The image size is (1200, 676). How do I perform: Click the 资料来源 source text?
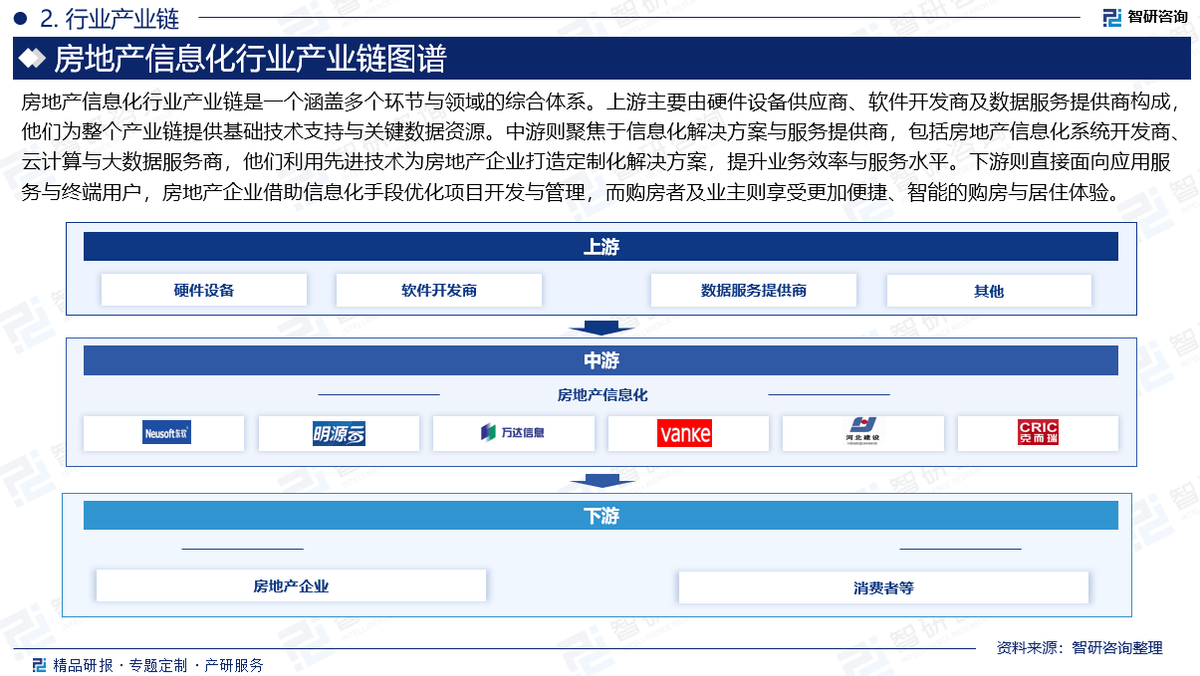[x=1079, y=648]
